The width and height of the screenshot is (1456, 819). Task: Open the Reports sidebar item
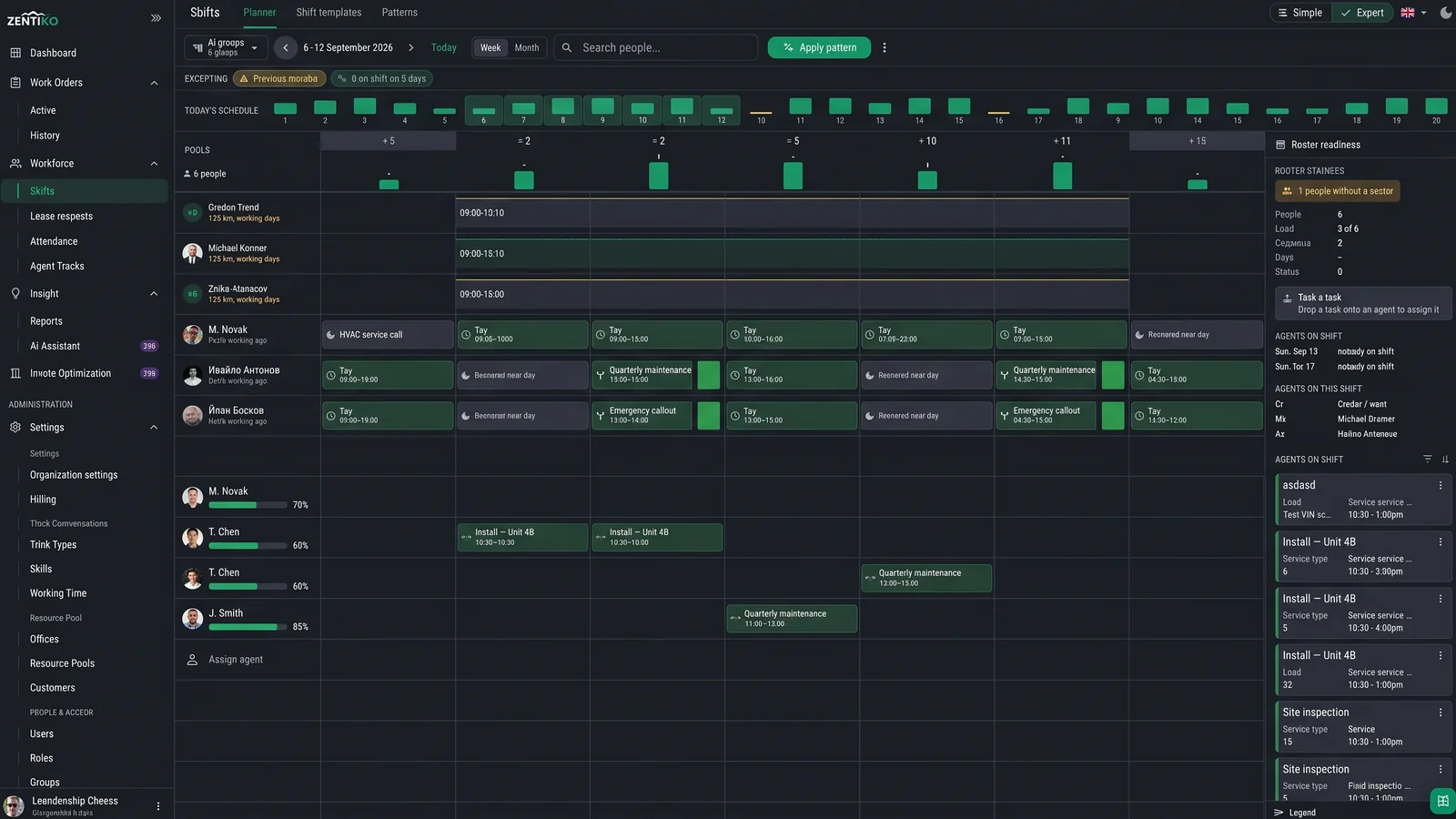click(x=46, y=321)
